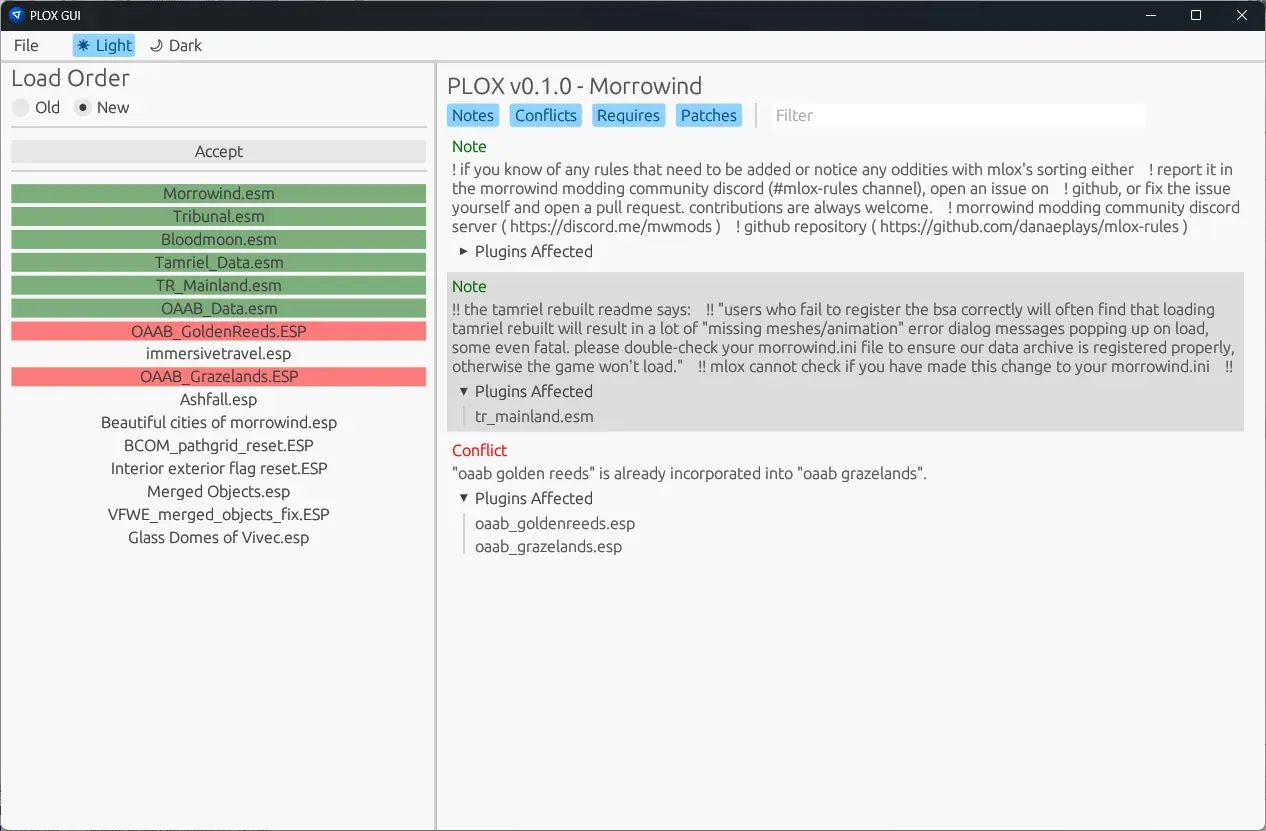The width and height of the screenshot is (1266, 831).
Task: Toggle the Patches filter
Action: 709,115
